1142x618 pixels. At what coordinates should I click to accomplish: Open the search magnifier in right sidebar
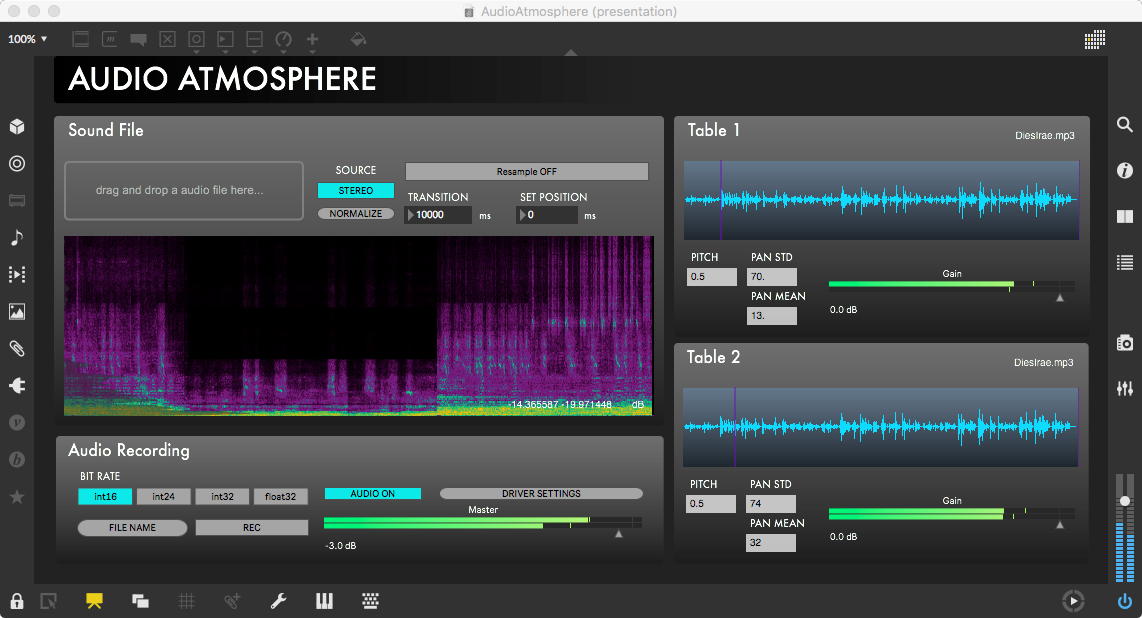1125,125
